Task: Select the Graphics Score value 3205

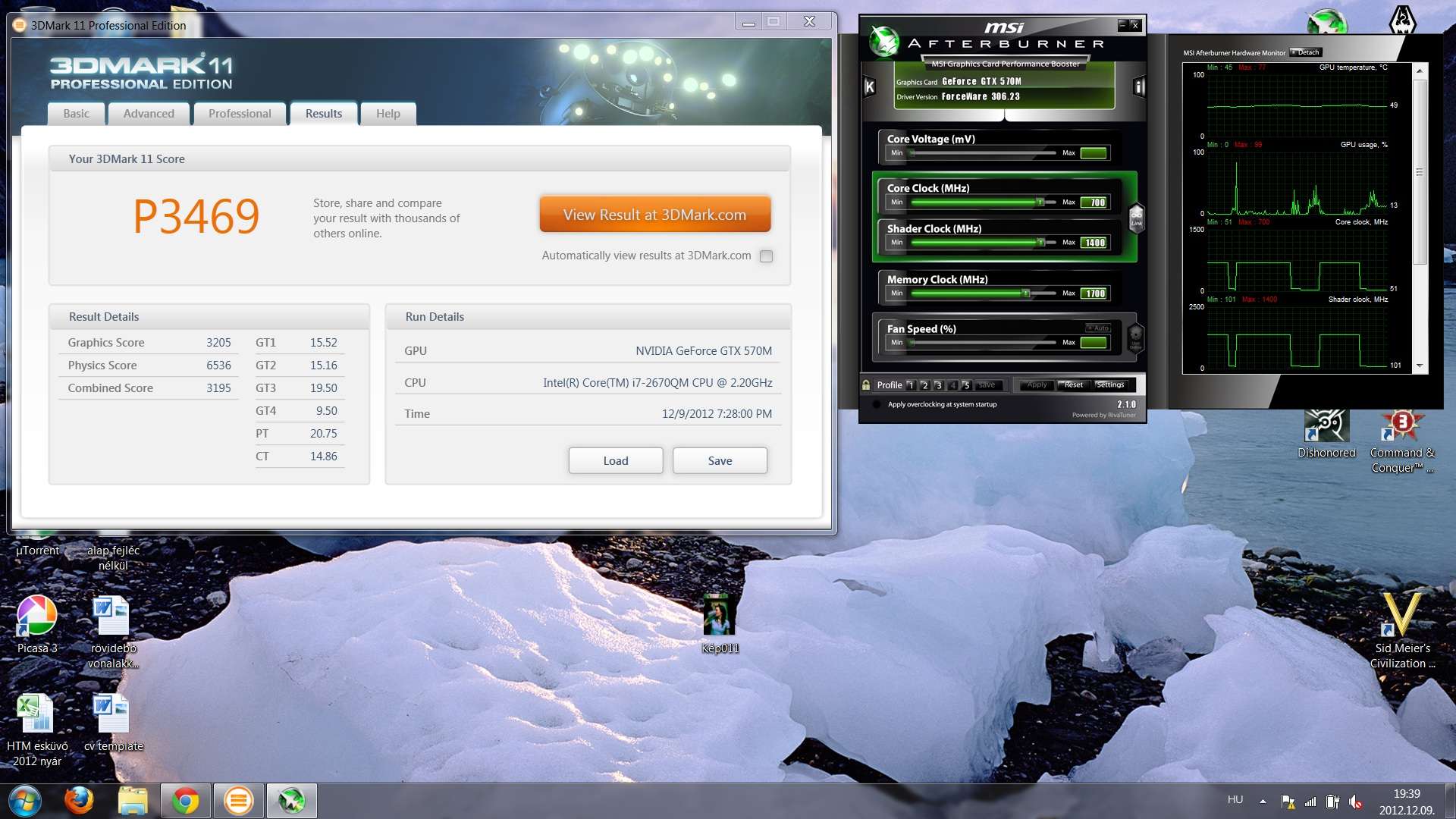Action: click(x=218, y=343)
